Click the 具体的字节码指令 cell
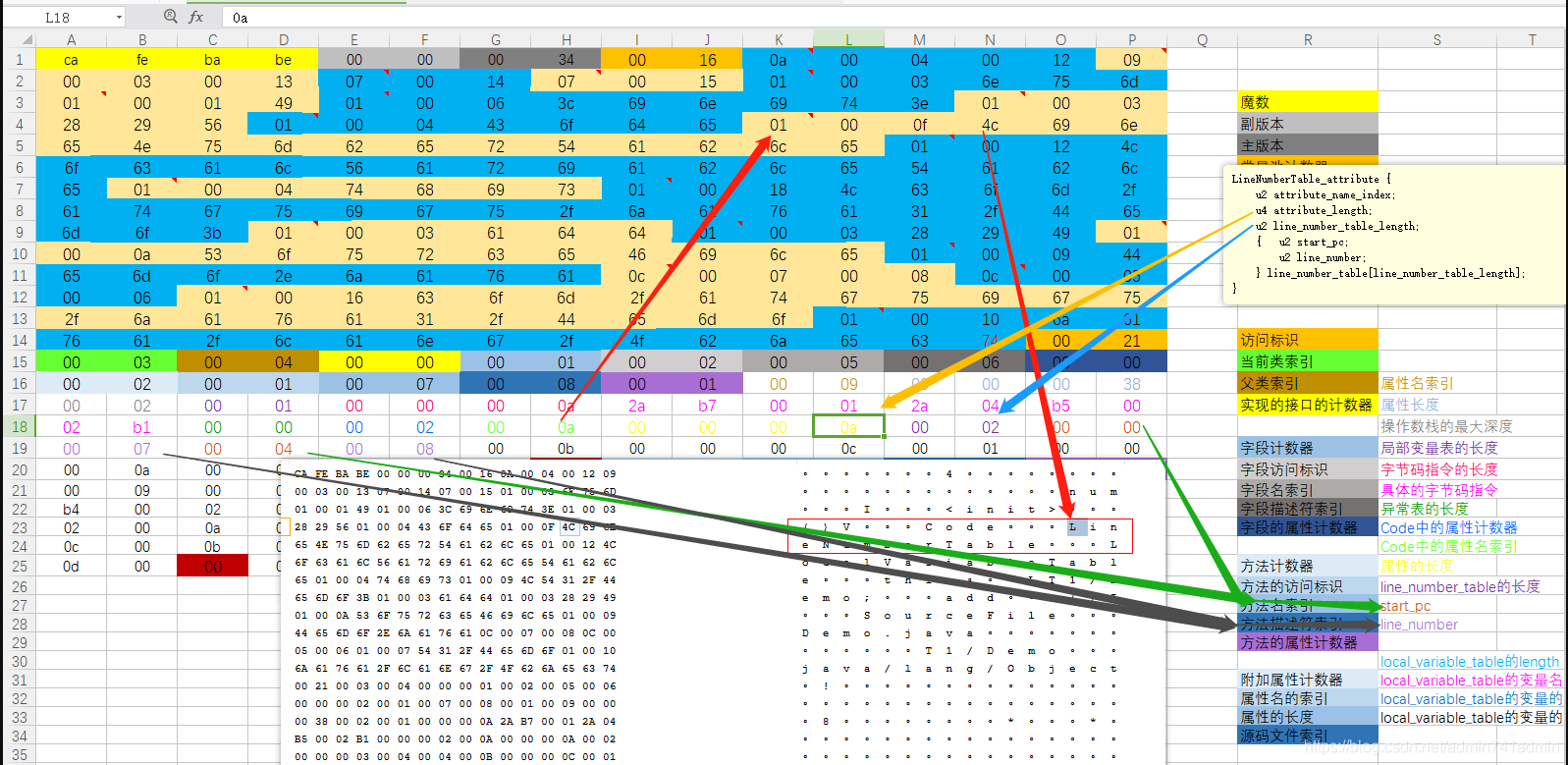This screenshot has height=765, width=1568. point(1438,489)
